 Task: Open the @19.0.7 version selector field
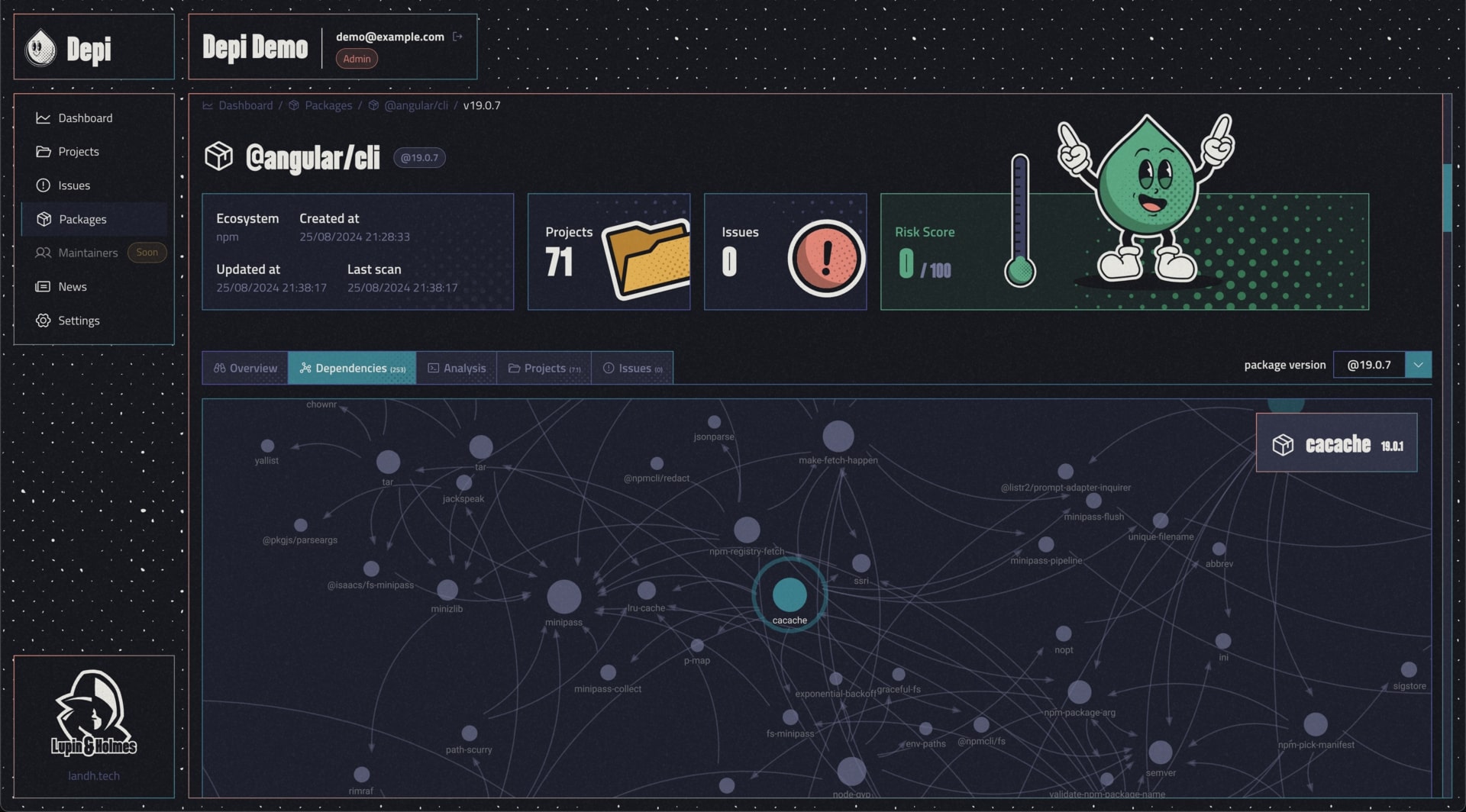point(1369,365)
